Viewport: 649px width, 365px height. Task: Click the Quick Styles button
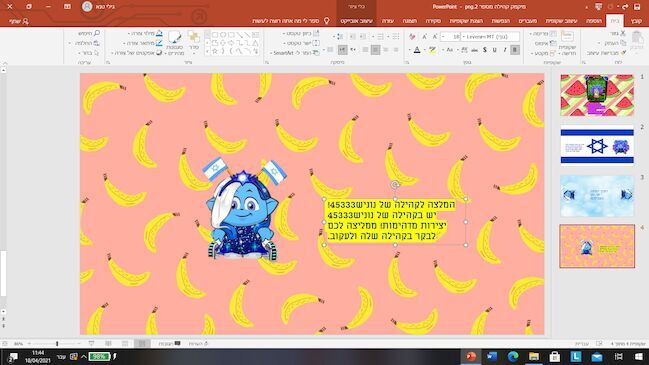(175, 43)
